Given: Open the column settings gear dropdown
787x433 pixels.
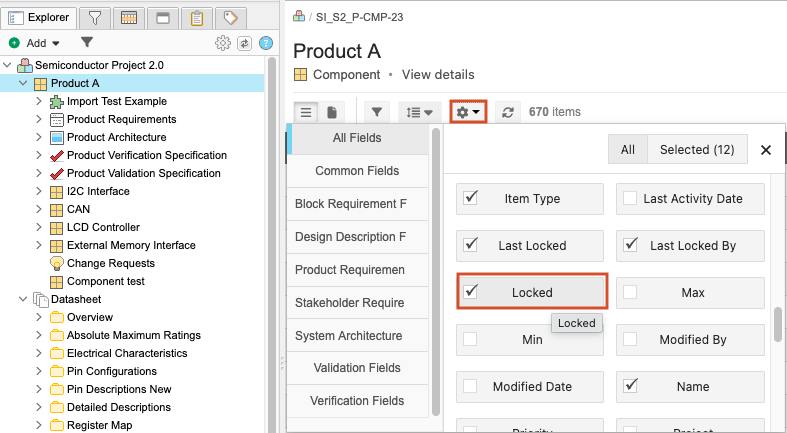Looking at the screenshot, I should [468, 112].
